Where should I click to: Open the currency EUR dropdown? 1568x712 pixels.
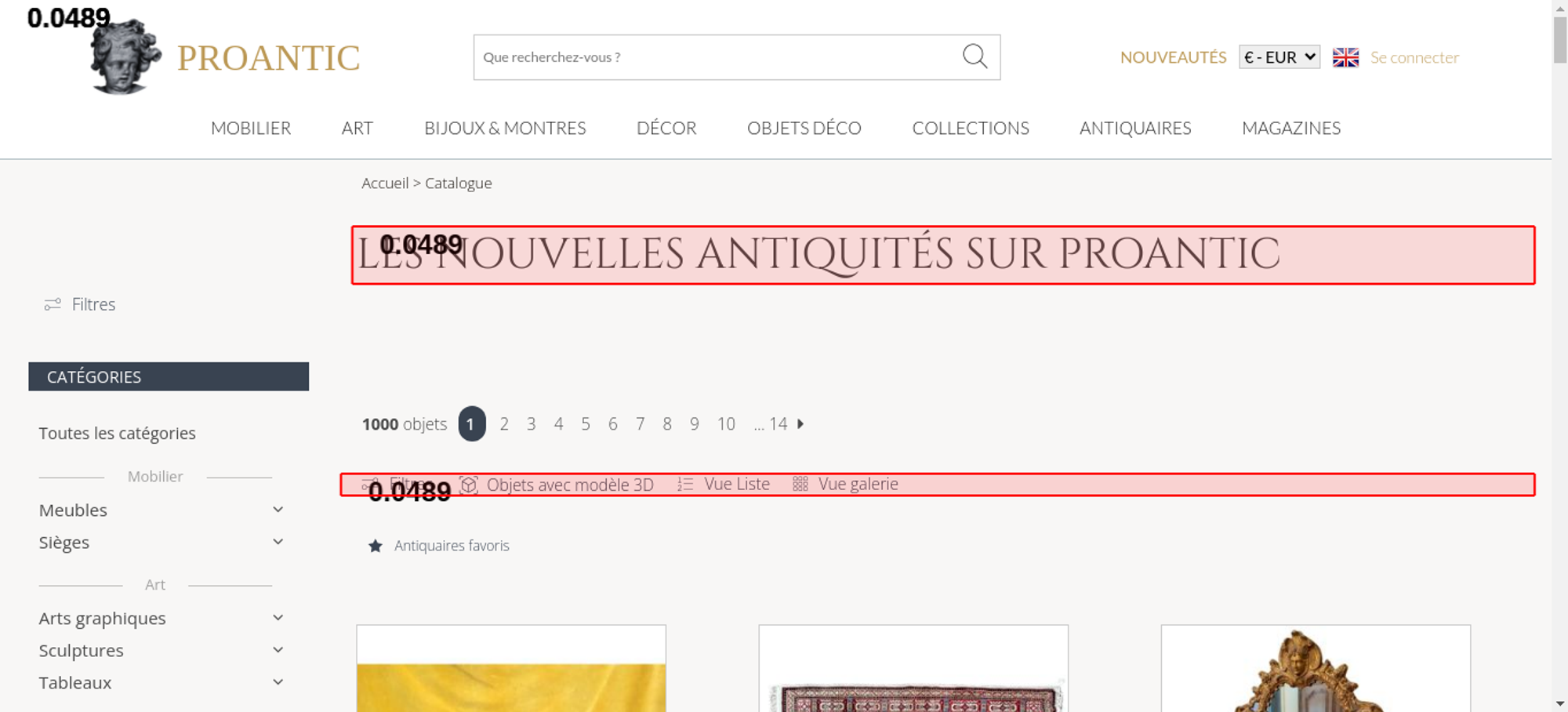1279,57
